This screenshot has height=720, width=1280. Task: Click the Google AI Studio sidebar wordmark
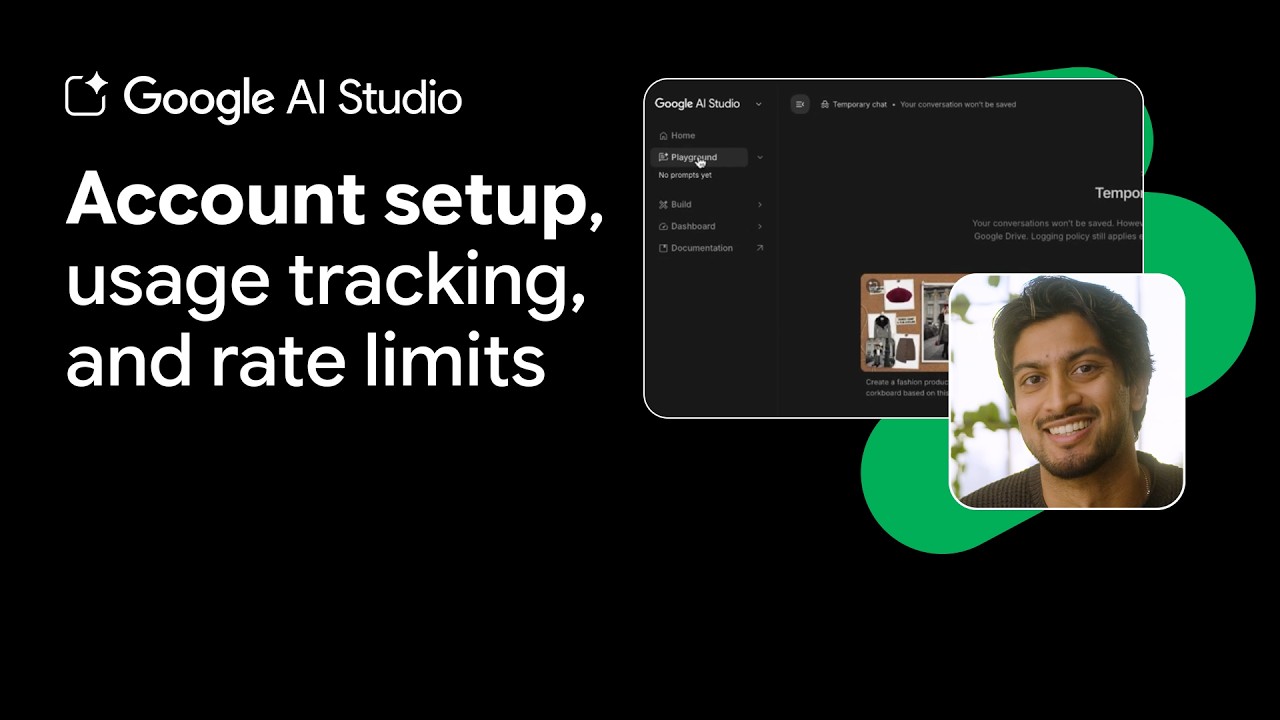pos(697,103)
